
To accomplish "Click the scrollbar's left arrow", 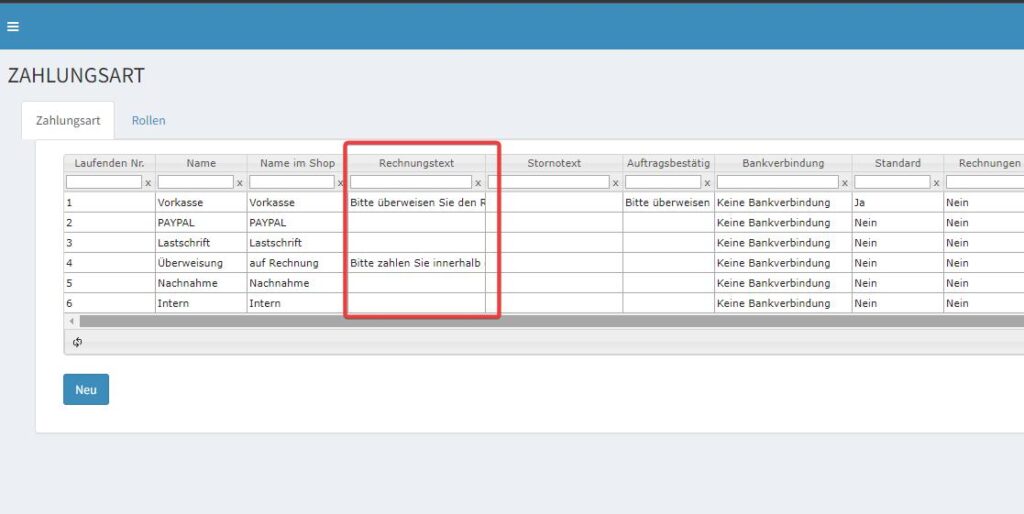I will coord(70,321).
